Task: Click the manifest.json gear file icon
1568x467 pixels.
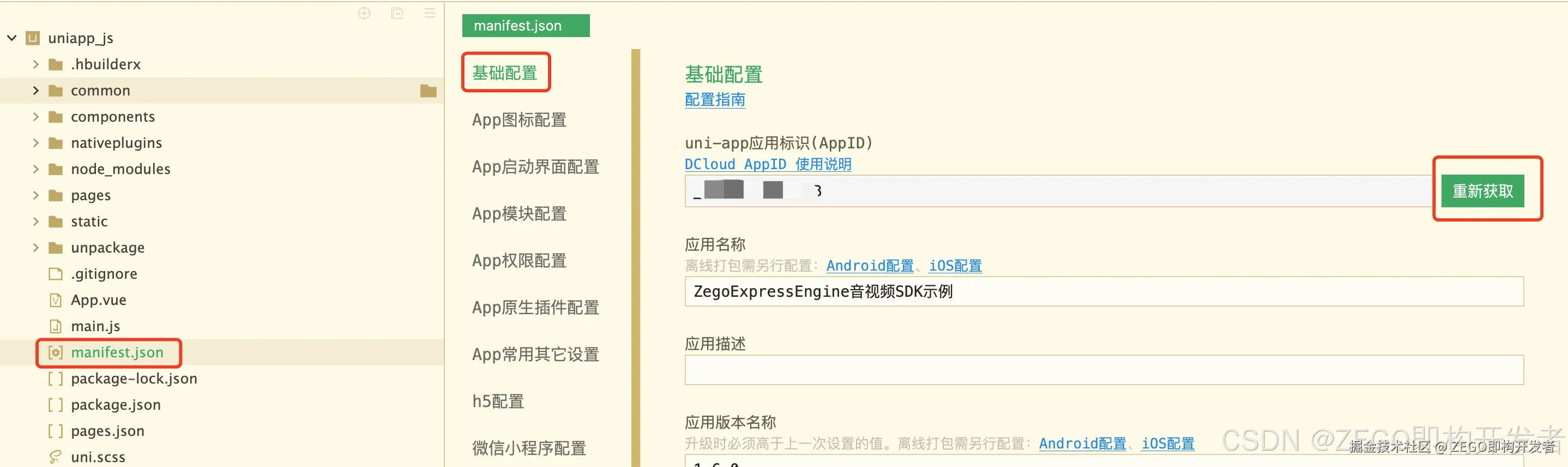Action: [x=56, y=352]
